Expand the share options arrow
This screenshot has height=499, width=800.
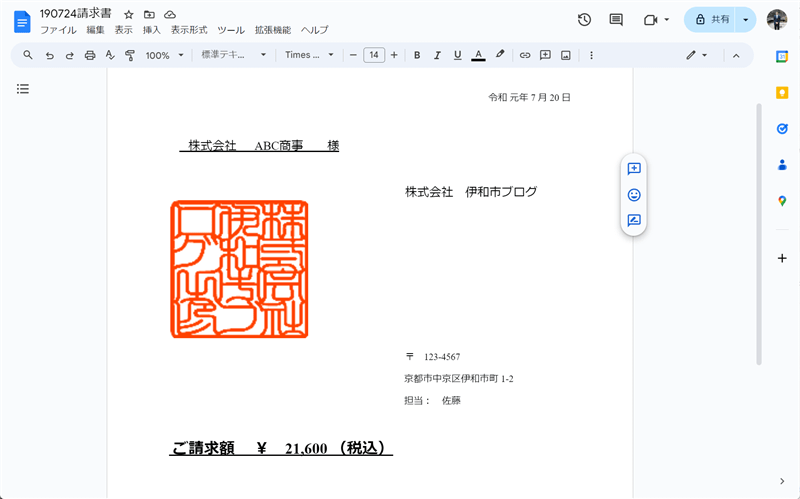point(745,20)
